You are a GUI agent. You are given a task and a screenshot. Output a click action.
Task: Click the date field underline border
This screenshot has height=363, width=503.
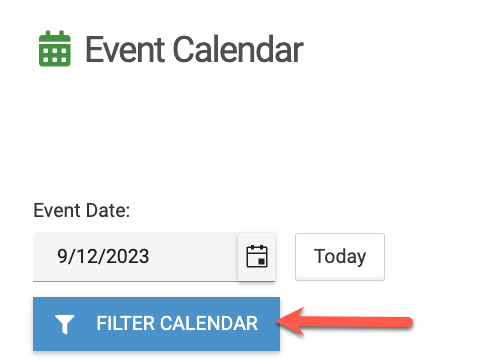[x=154, y=281]
